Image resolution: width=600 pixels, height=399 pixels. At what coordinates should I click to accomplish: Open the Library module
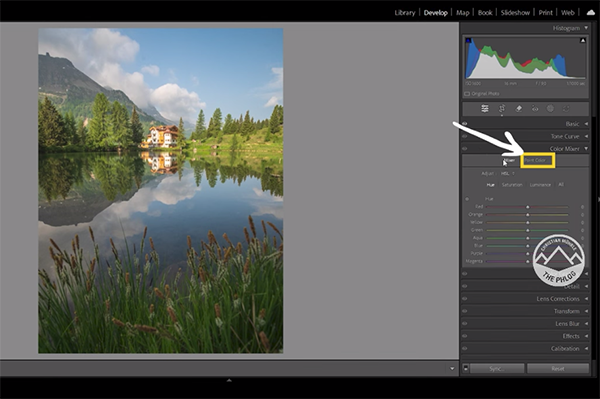[x=405, y=13]
